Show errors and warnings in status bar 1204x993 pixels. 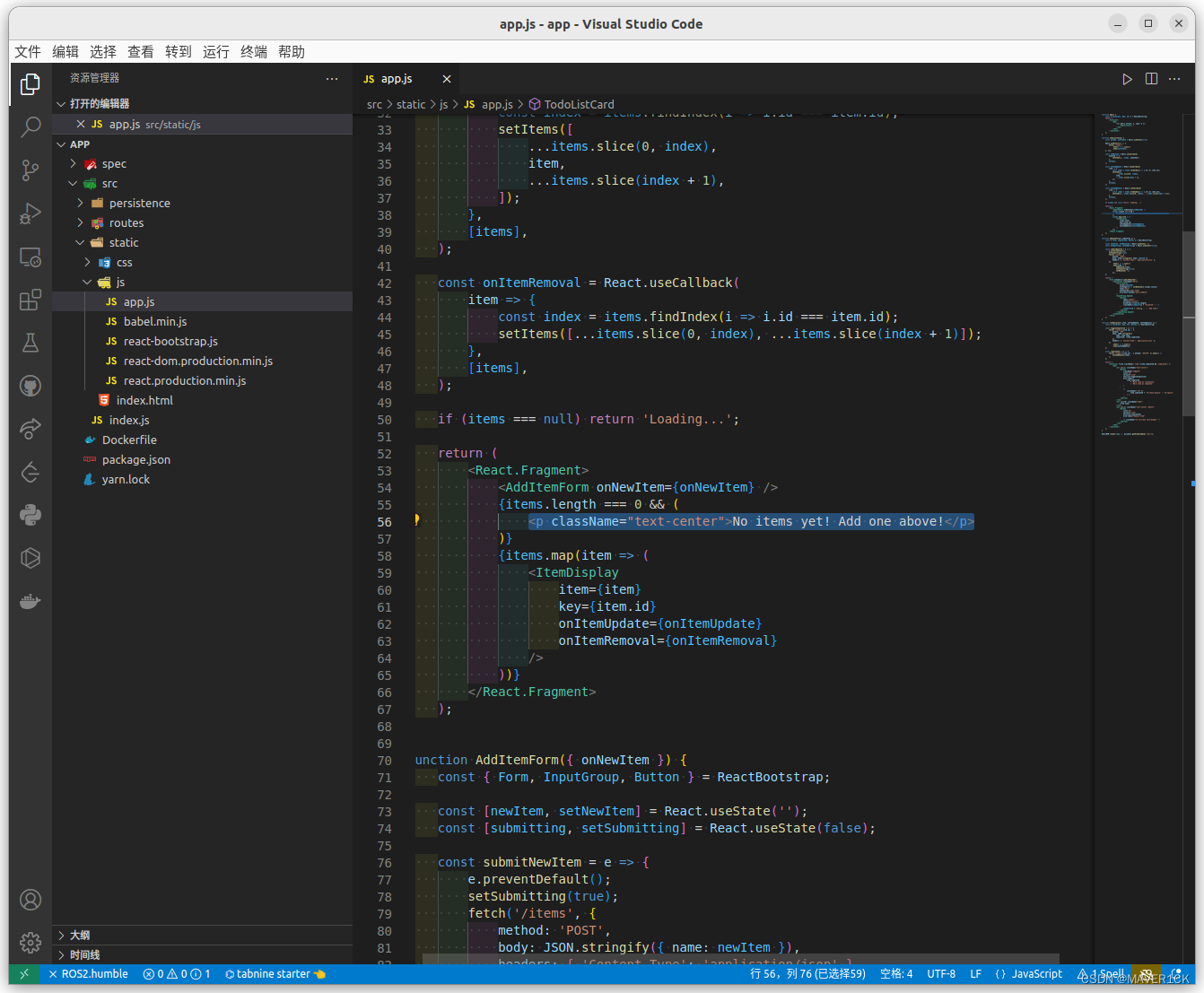pyautogui.click(x=176, y=974)
